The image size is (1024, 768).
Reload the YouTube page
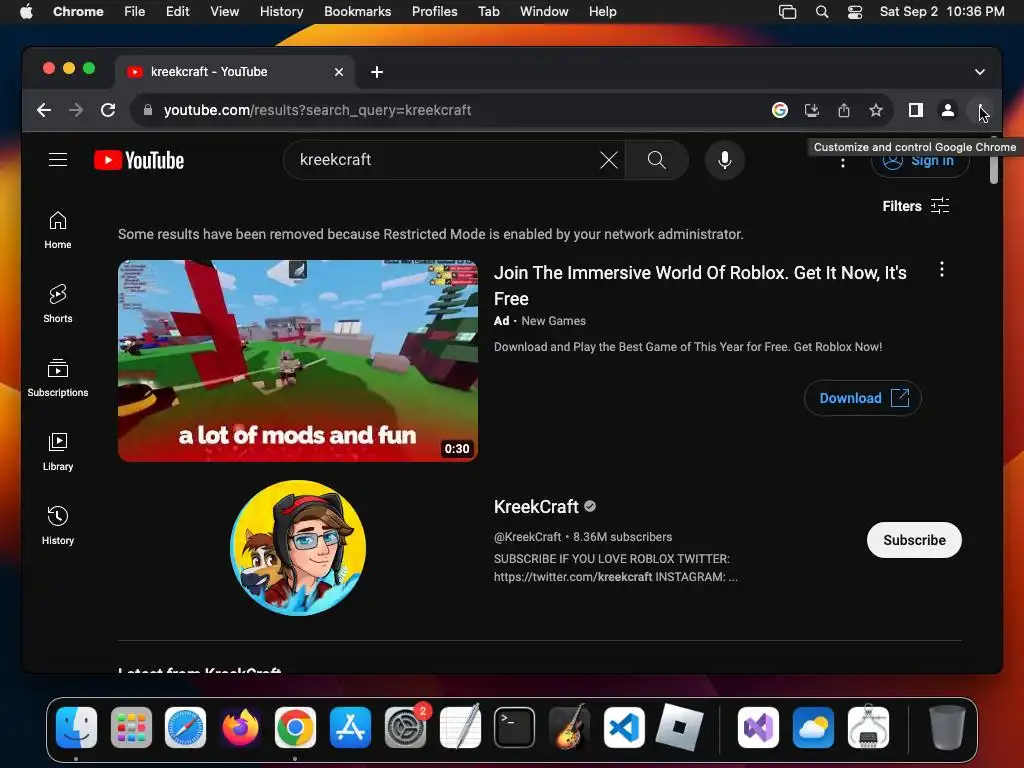(x=108, y=110)
